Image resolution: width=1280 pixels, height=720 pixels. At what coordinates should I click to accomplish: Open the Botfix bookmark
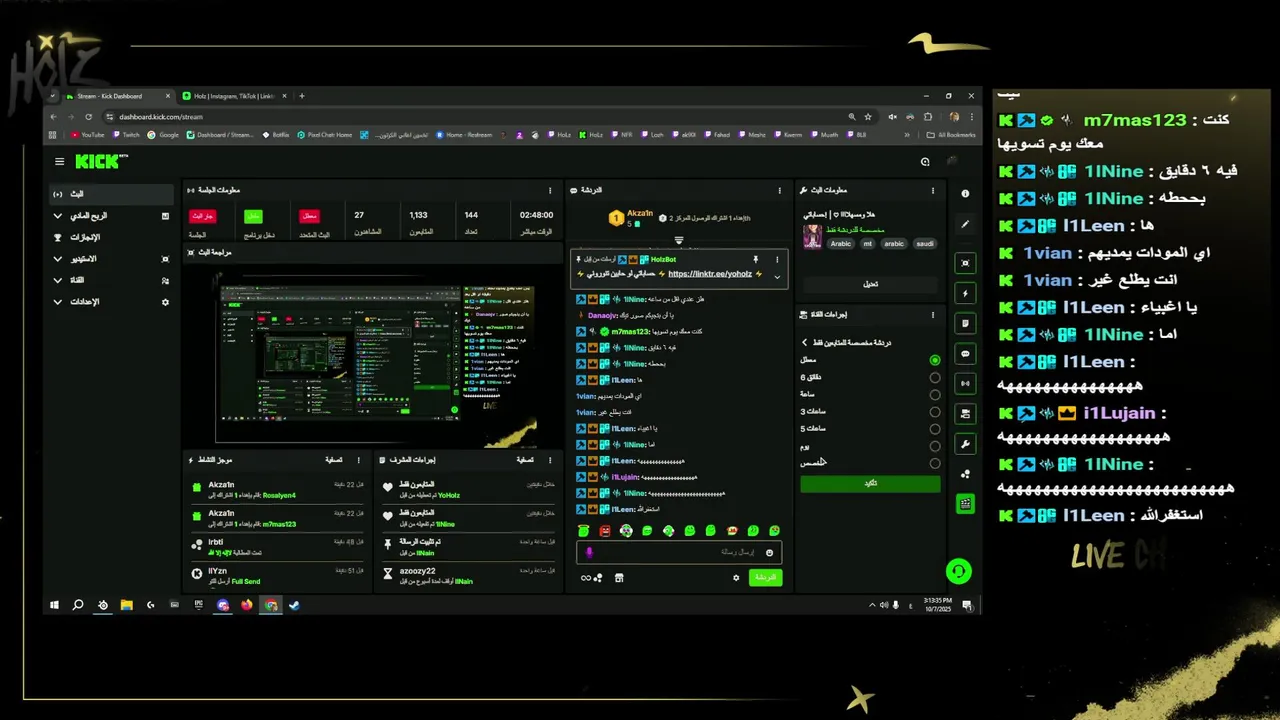click(277, 135)
